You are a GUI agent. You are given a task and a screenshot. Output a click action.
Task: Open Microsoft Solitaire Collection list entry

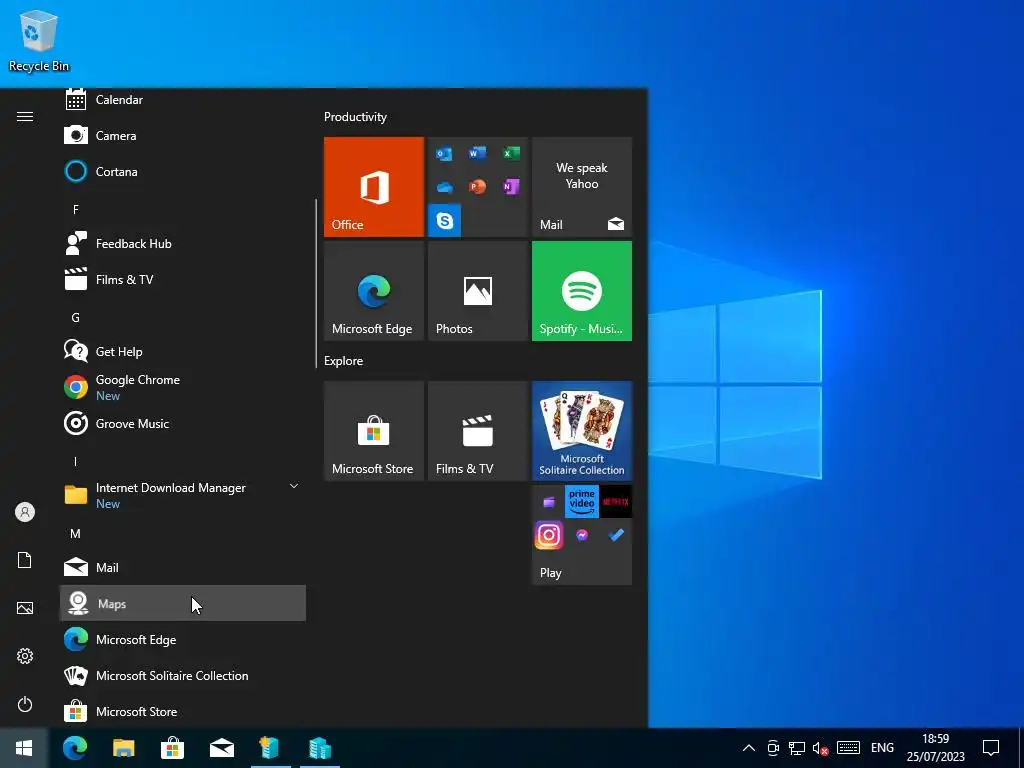coord(183,675)
